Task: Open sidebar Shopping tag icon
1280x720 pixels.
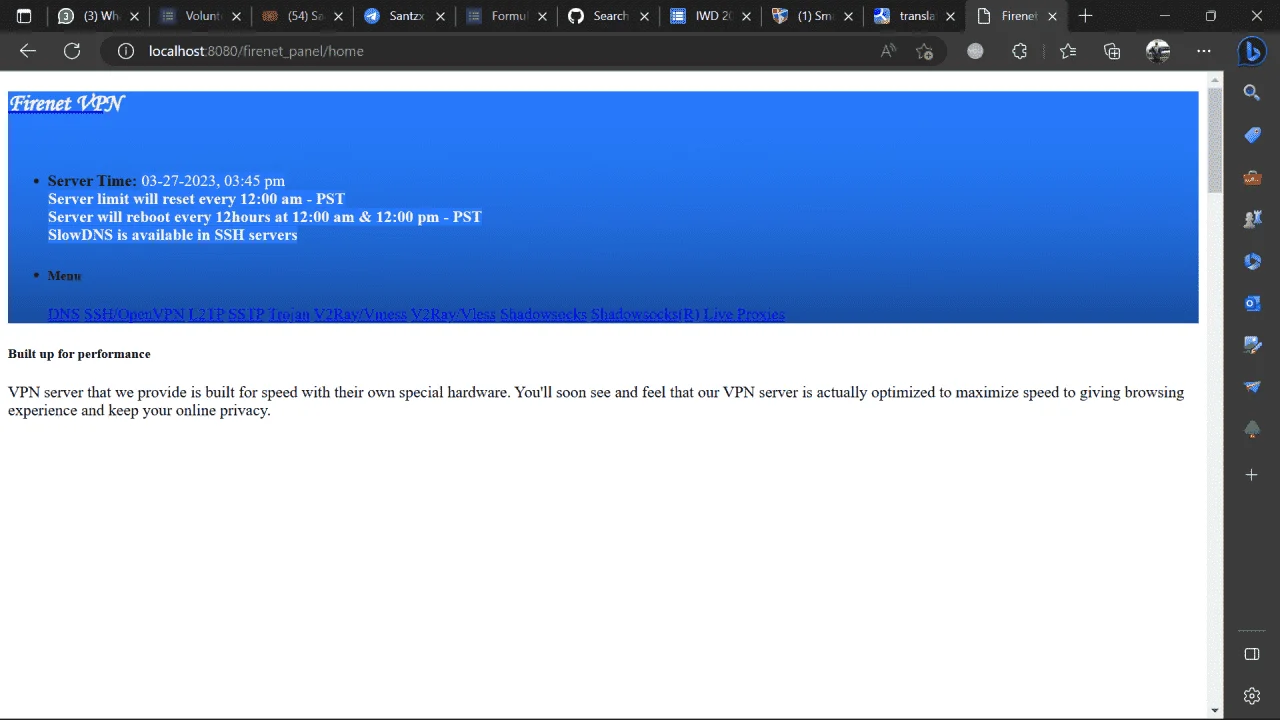Action: click(1251, 135)
